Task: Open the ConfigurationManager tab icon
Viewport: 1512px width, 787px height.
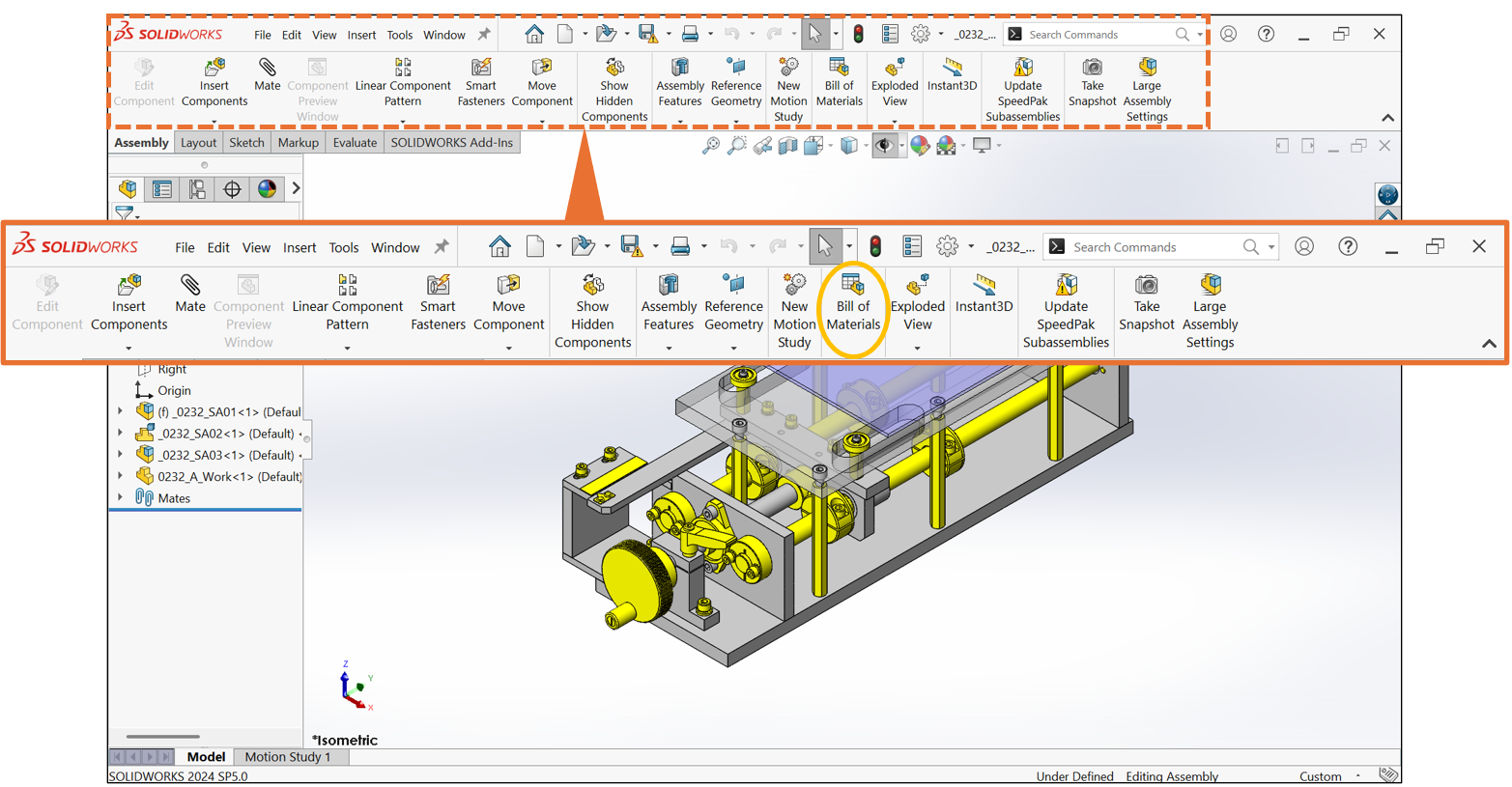Action: click(x=197, y=189)
